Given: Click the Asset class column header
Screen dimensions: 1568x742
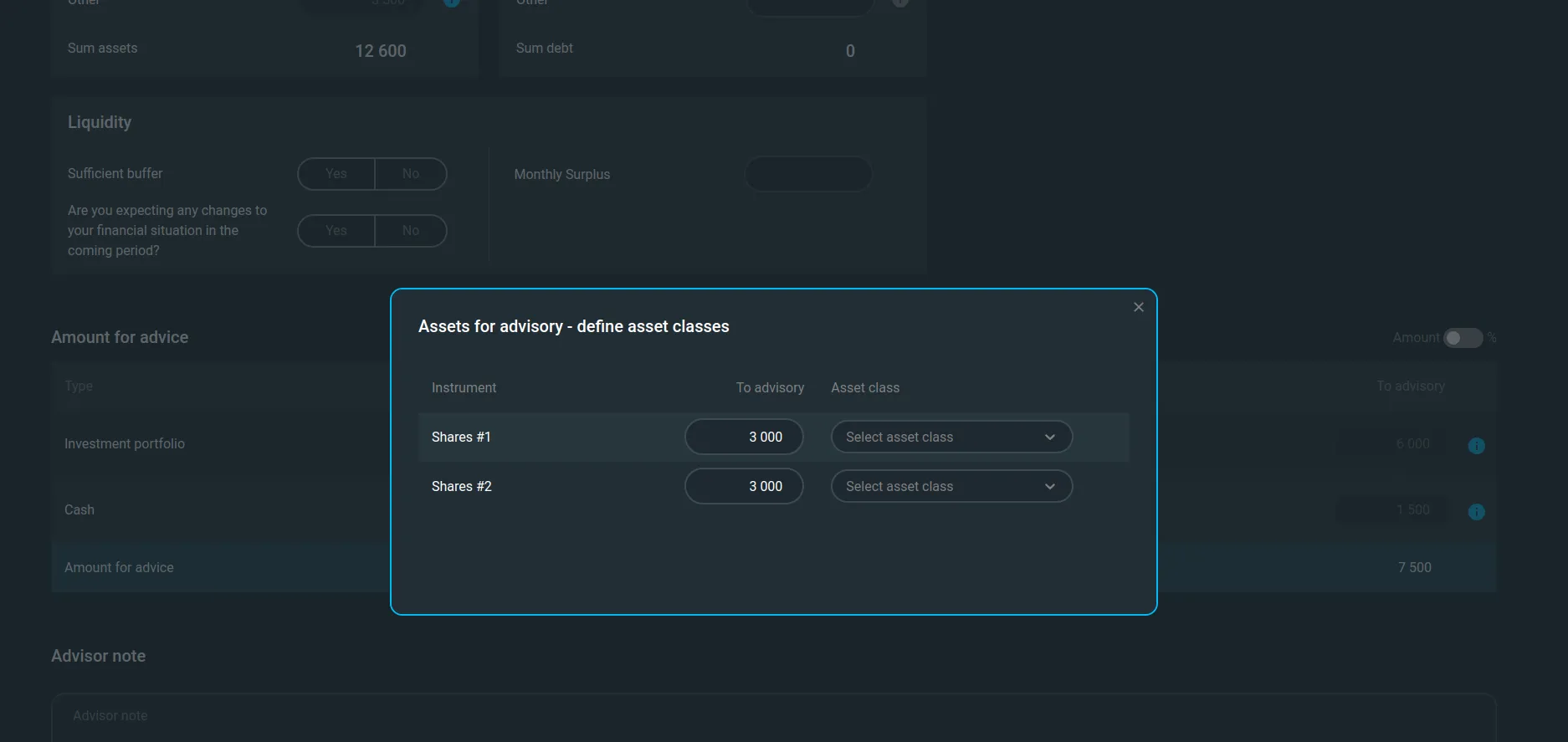Looking at the screenshot, I should coord(865,387).
